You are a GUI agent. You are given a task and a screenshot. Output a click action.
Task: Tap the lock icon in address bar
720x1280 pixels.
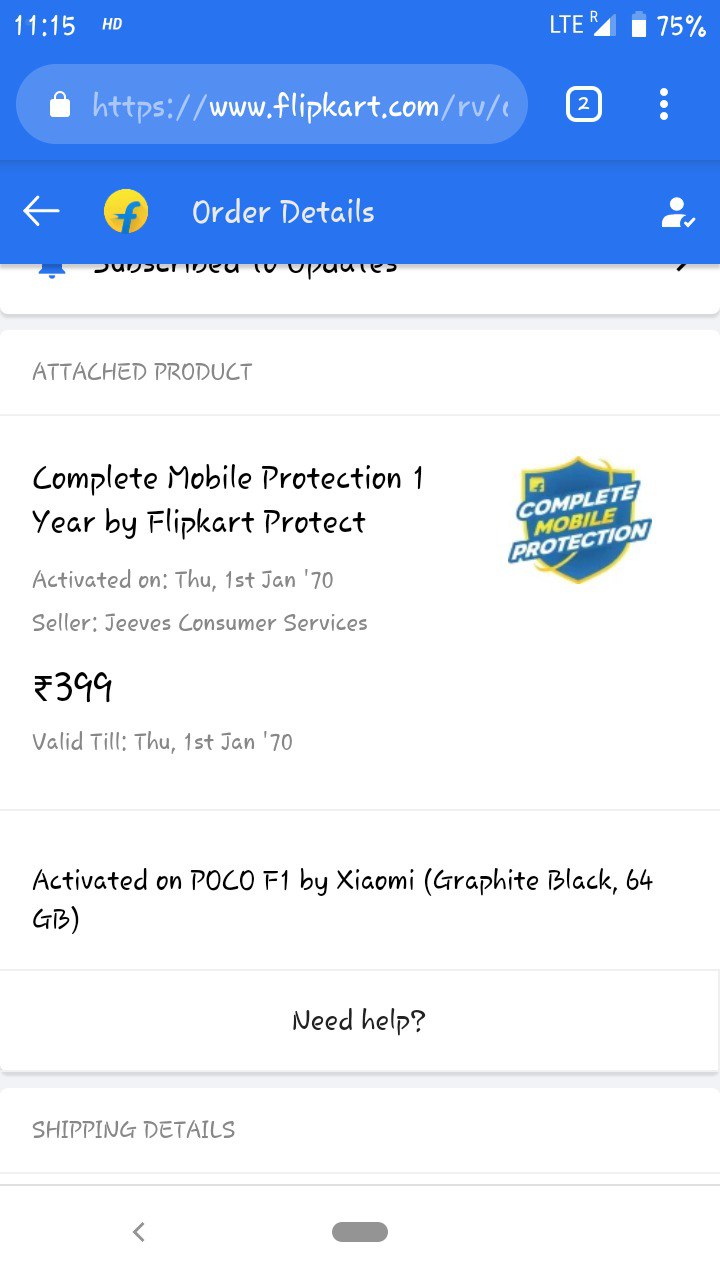[x=60, y=104]
